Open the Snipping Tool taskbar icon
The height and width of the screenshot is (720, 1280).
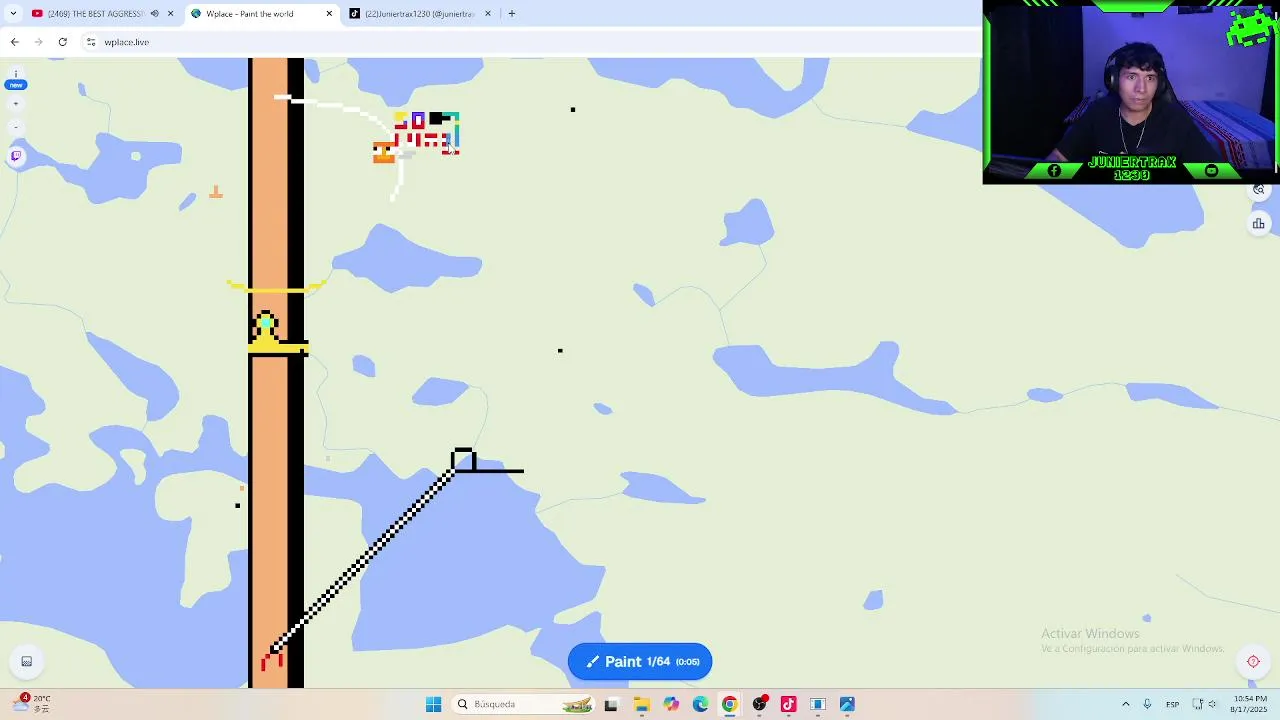pyautogui.click(x=817, y=704)
